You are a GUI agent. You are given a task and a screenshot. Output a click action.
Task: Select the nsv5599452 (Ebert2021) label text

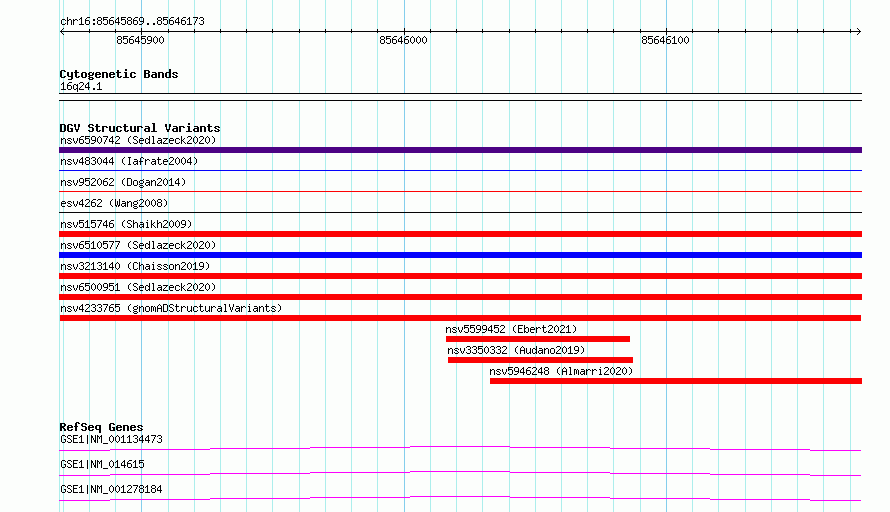[511, 329]
